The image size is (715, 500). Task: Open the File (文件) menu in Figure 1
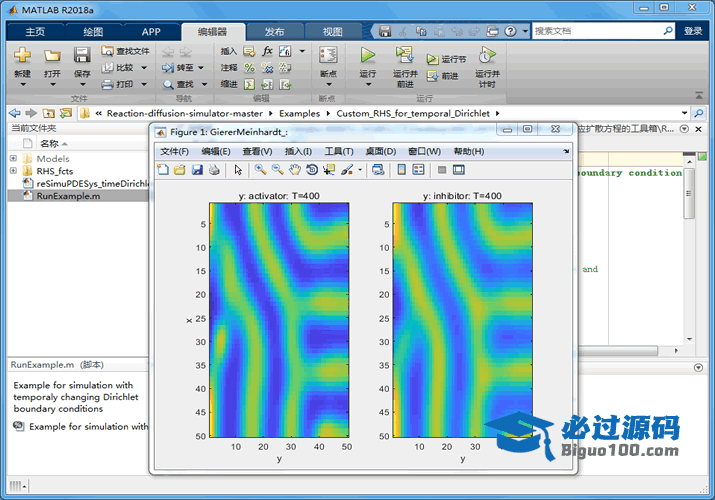174,151
